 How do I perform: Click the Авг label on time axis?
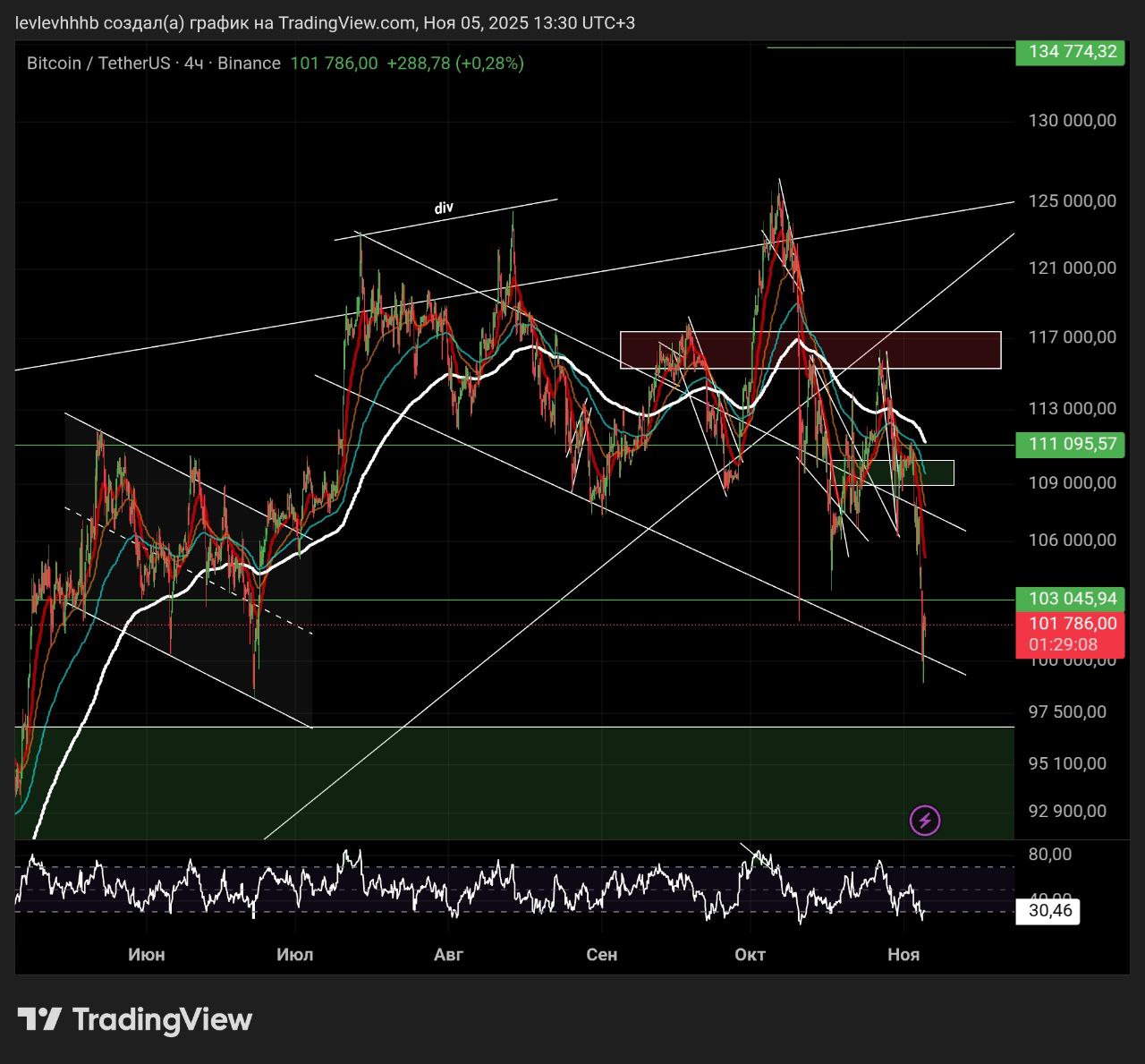point(448,955)
